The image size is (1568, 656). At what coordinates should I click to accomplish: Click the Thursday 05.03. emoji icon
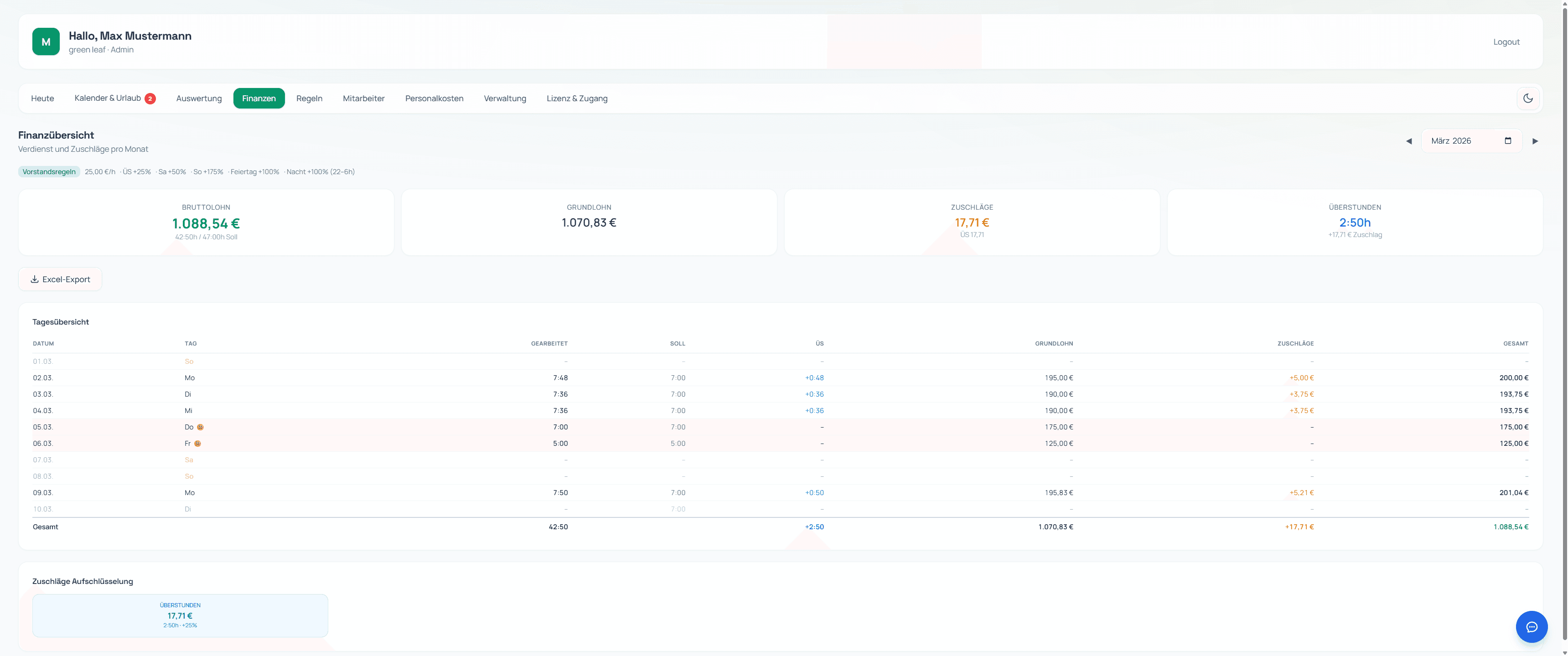200,427
